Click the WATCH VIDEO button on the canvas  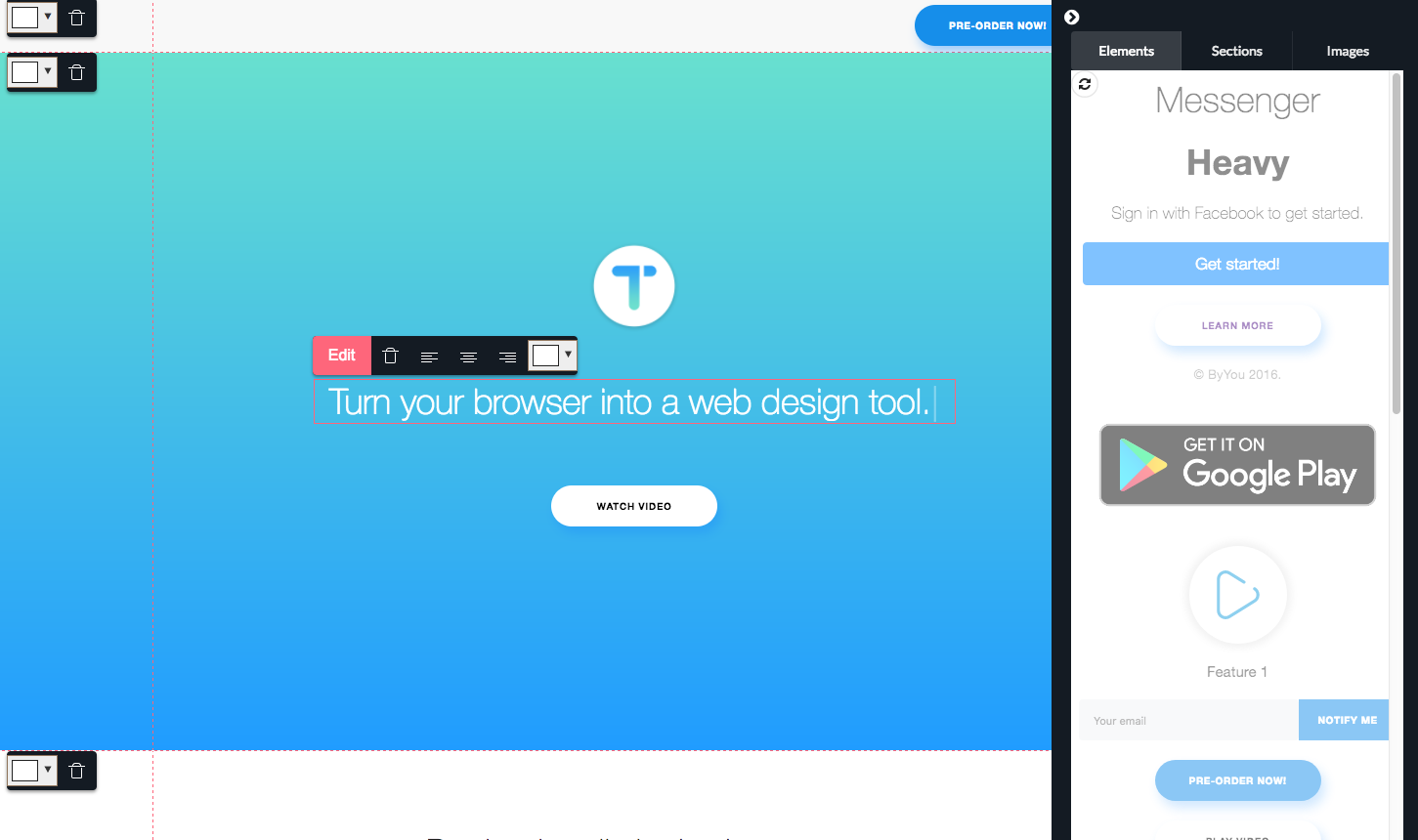[x=633, y=506]
